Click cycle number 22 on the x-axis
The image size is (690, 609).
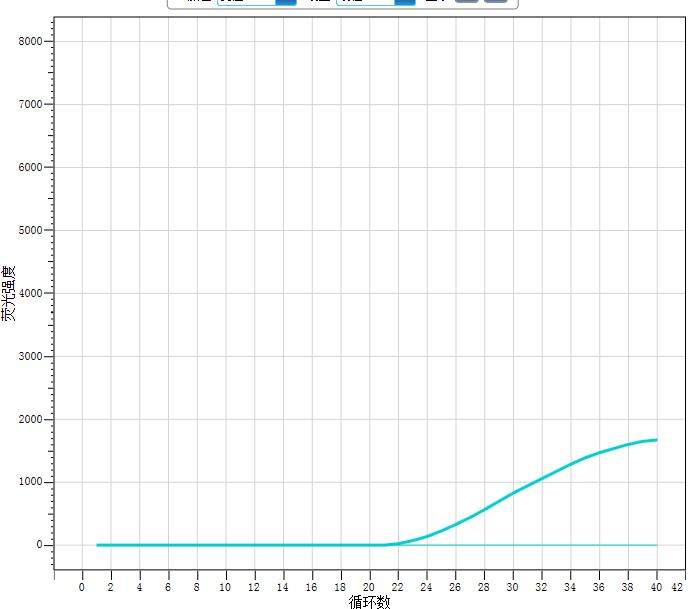click(397, 587)
